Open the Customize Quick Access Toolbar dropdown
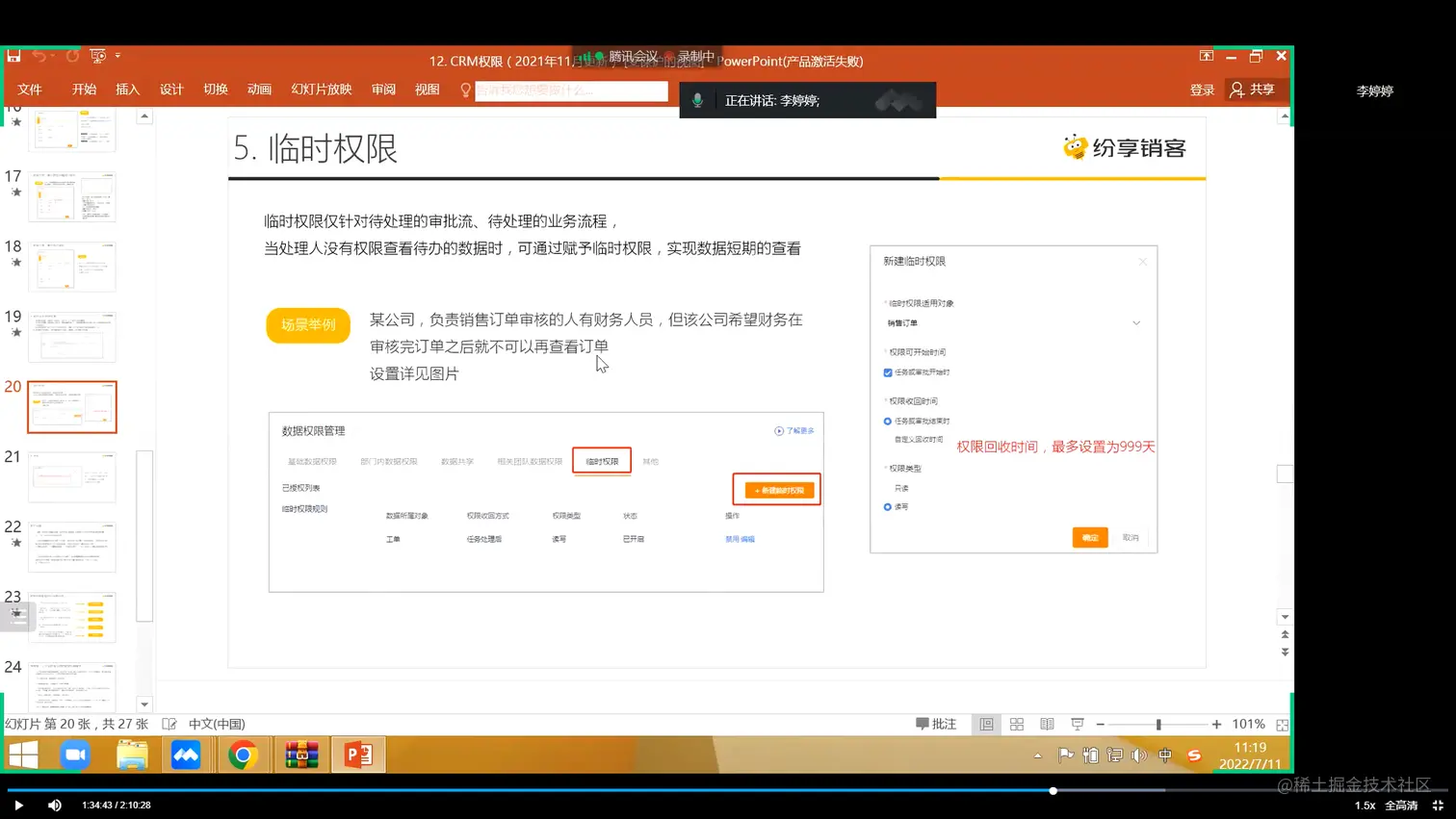 117,56
